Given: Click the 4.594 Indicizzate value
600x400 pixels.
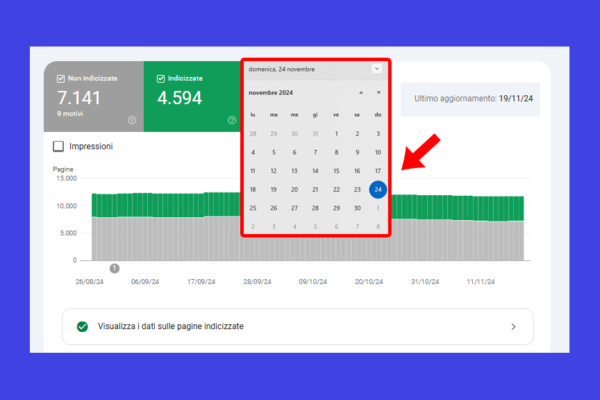Looking at the screenshot, I should (179, 98).
